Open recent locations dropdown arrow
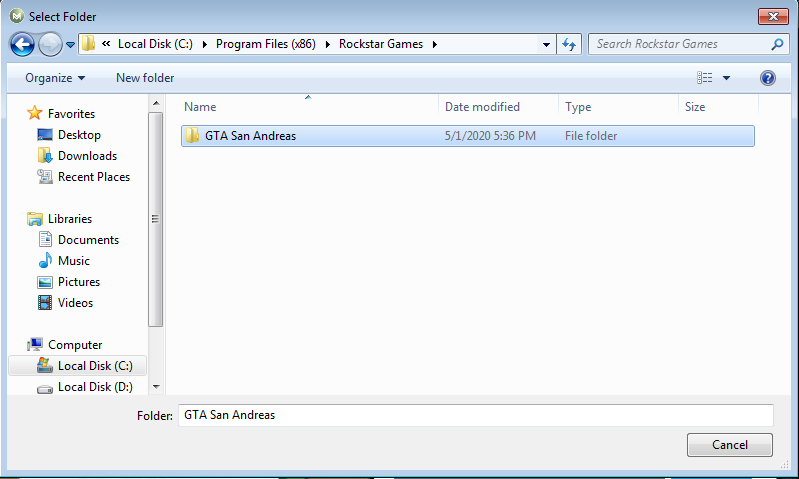The image size is (799, 479). pos(70,45)
